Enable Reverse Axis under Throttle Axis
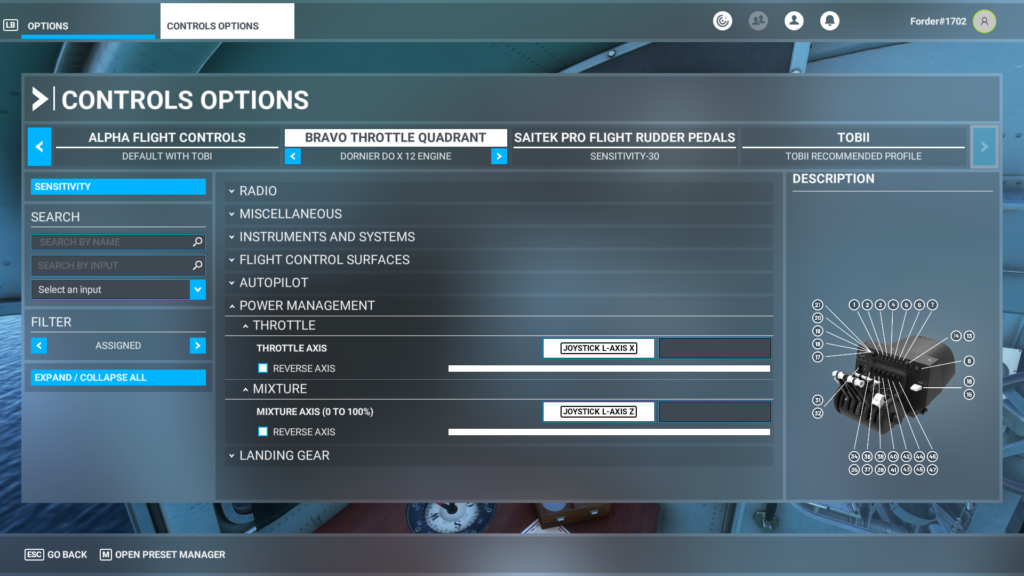The height and width of the screenshot is (576, 1024). point(263,368)
